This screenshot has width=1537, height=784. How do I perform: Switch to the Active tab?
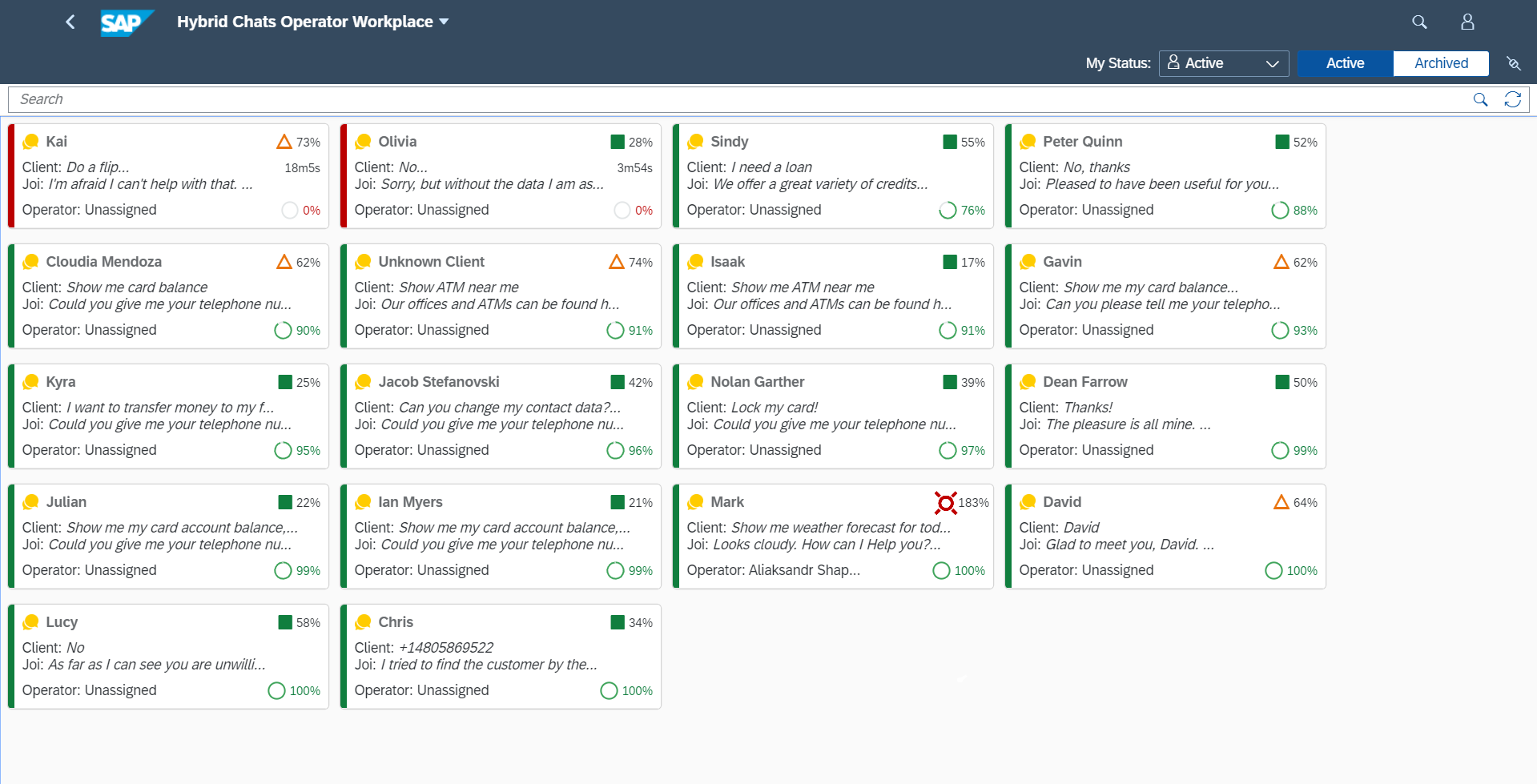coord(1345,63)
